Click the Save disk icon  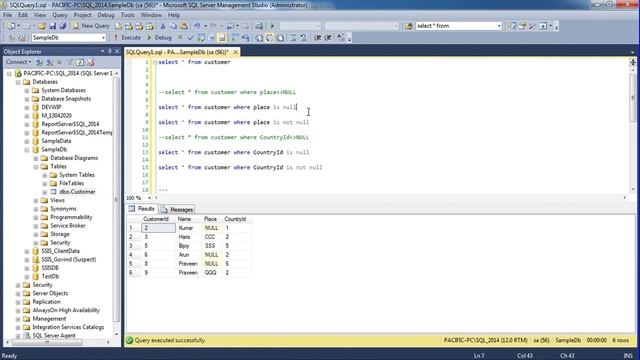(52, 26)
